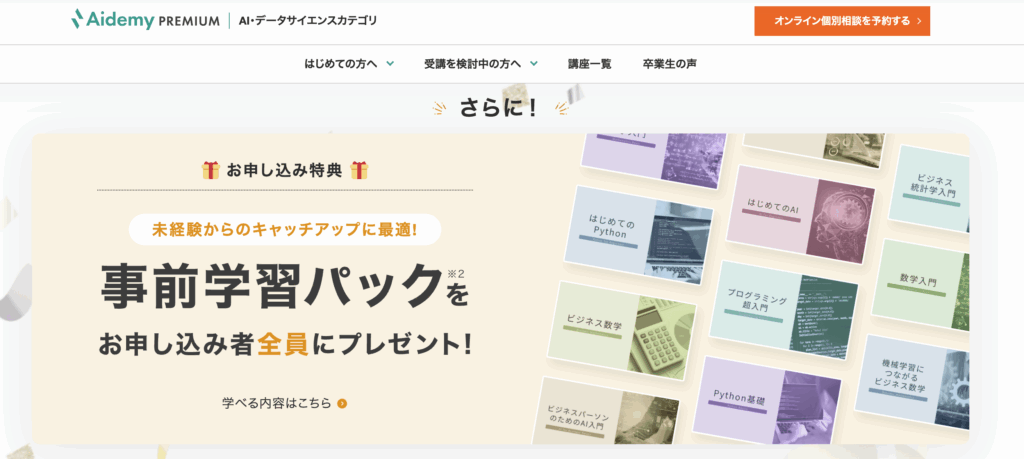Select the 数学入門 course card
1024x459 pixels.
[x=923, y=284]
